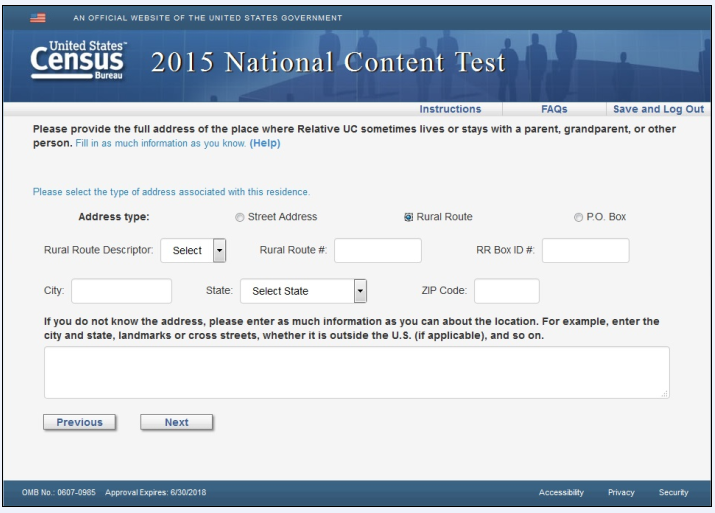Screen dimensions: 715x513
Task: Open the FAQs tab
Action: pyautogui.click(x=554, y=109)
